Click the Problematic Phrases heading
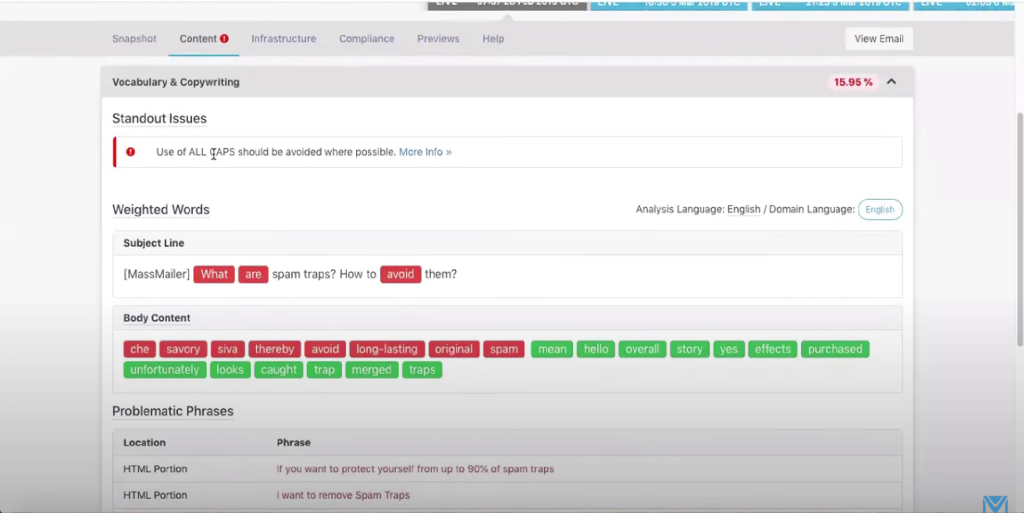Viewport: 1024px width, 513px height. [x=173, y=411]
